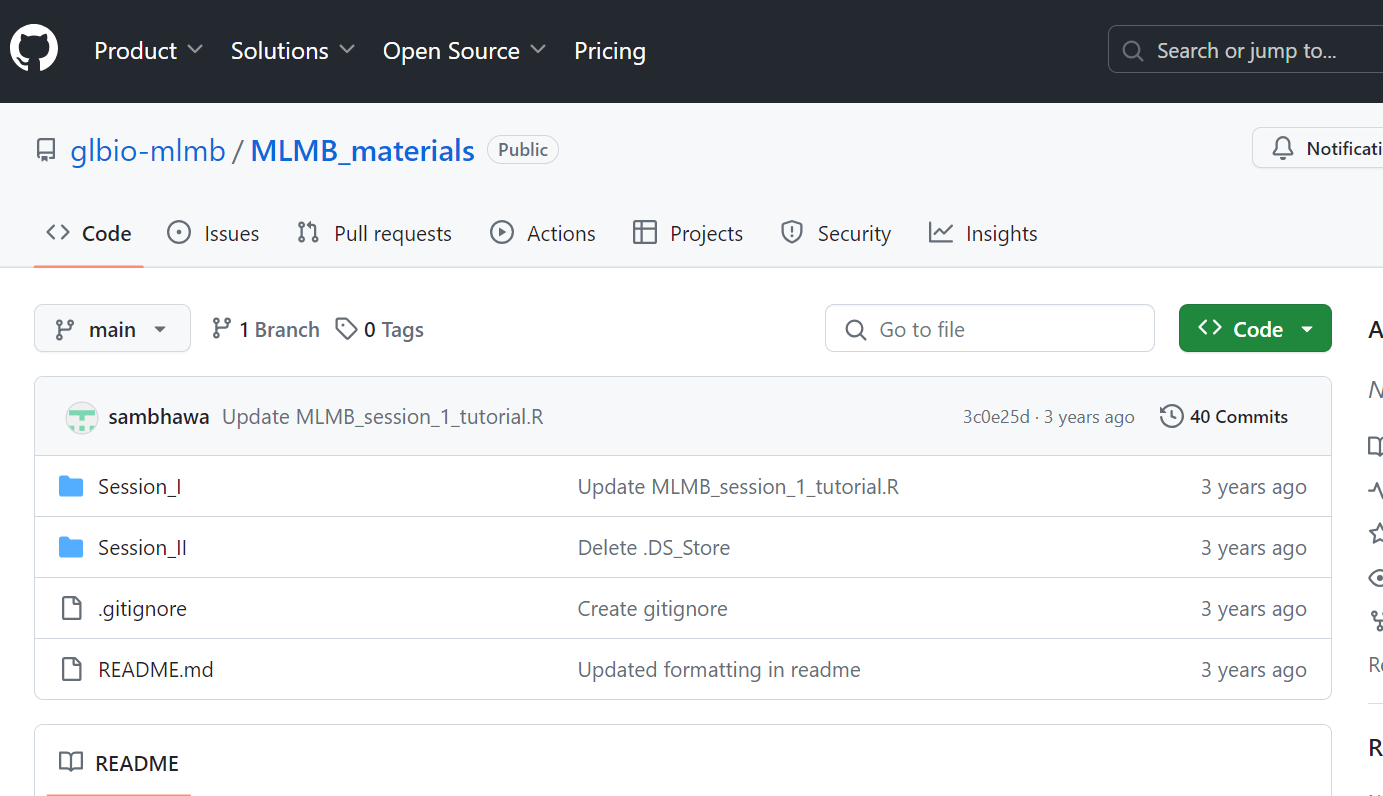The height and width of the screenshot is (796, 1383).
Task: Switch to the Code tab
Action: tap(89, 233)
